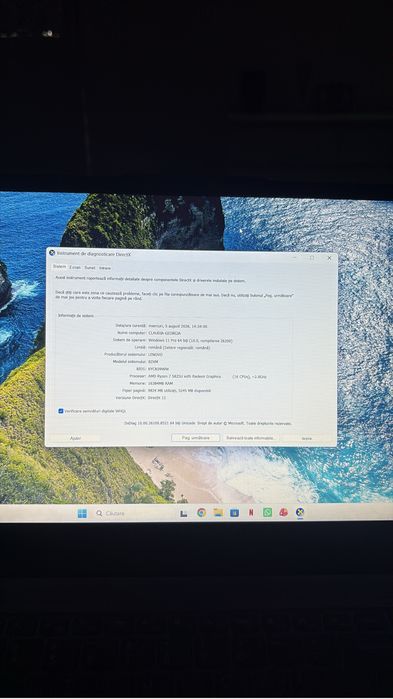Screen dimensions: 393x699
Task: Click the language value 'română'
Action: [179, 347]
